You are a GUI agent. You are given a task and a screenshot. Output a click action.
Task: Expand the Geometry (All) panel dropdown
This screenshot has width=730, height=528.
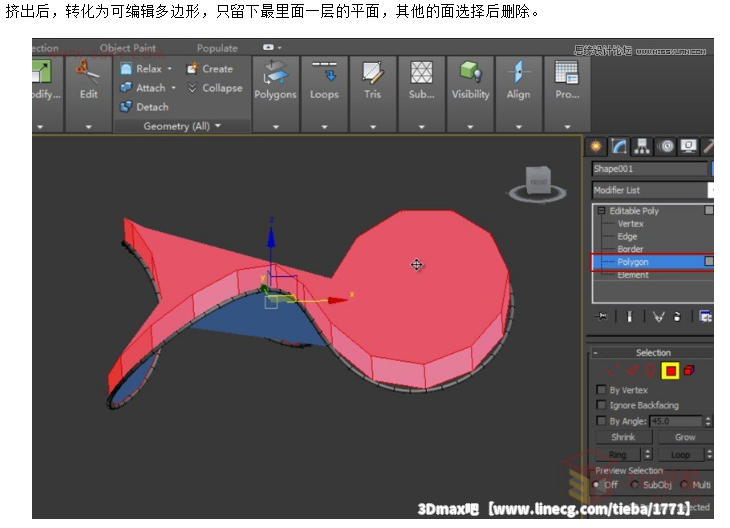218,126
